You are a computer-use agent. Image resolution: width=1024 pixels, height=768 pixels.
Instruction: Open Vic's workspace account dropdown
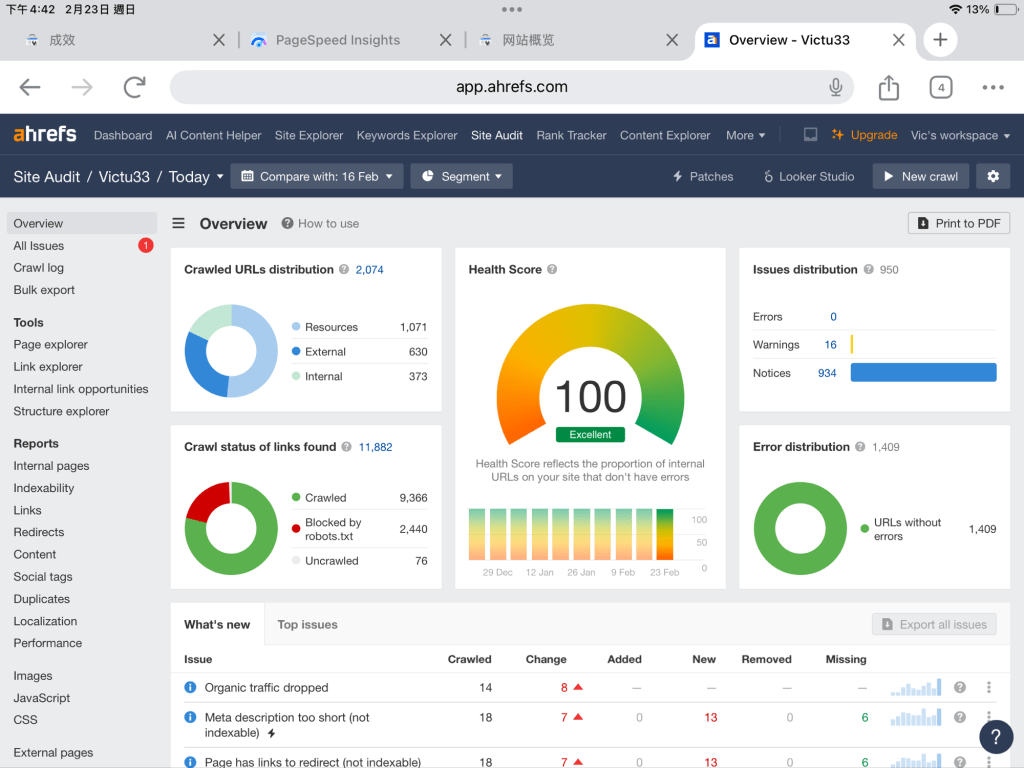pyautogui.click(x=959, y=135)
